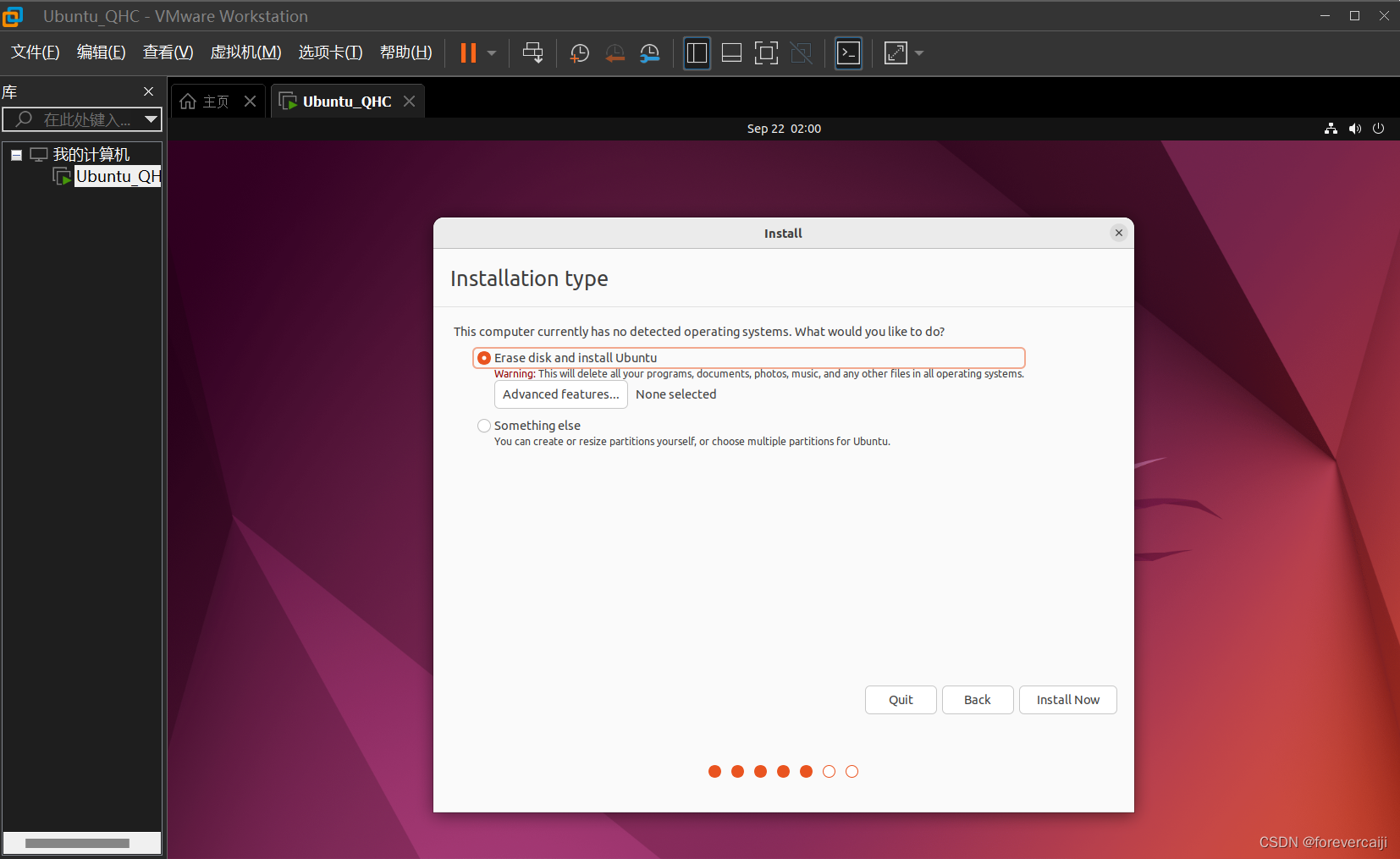Screen dimensions: 1400x859
Task: Close the library panel
Action: (x=149, y=91)
